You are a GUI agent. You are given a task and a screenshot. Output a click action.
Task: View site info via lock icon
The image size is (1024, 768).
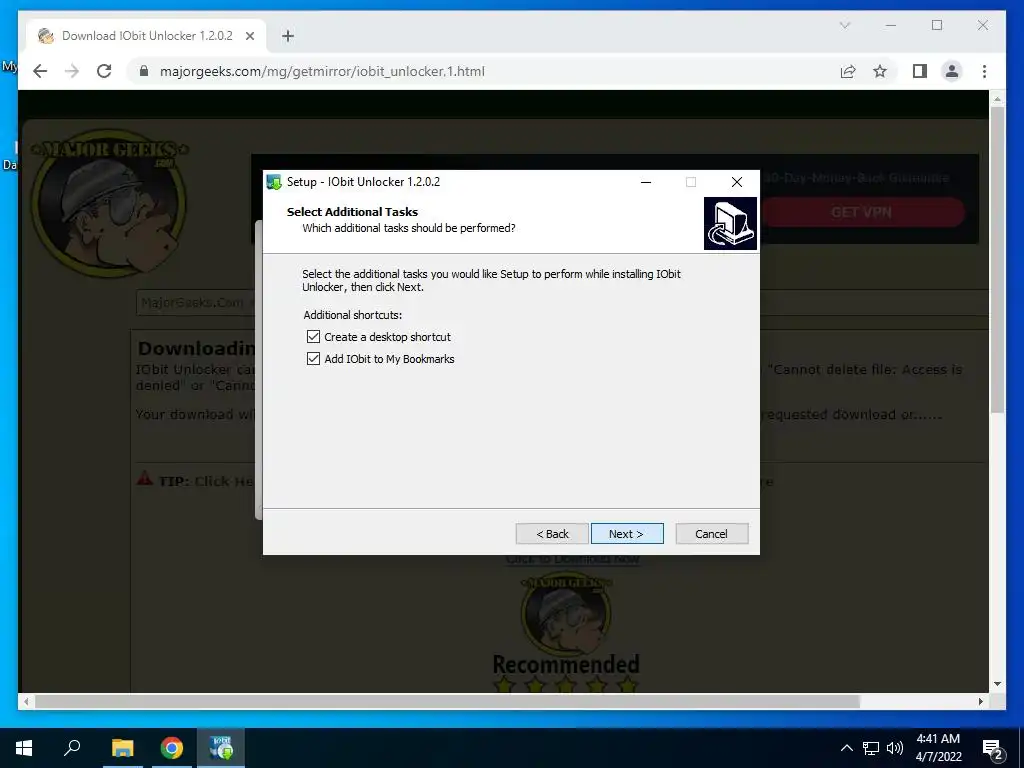(144, 71)
